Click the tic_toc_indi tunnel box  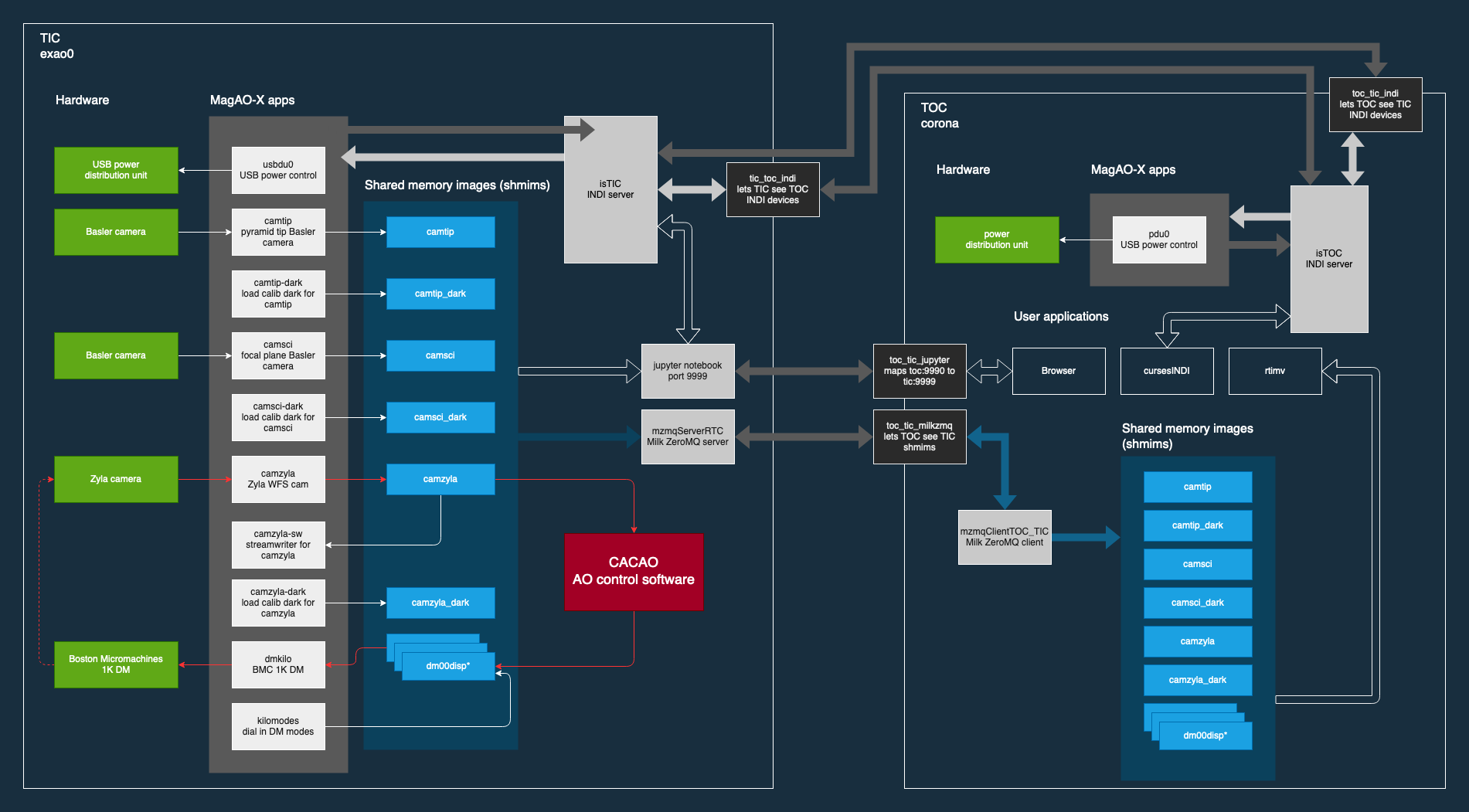click(x=773, y=189)
